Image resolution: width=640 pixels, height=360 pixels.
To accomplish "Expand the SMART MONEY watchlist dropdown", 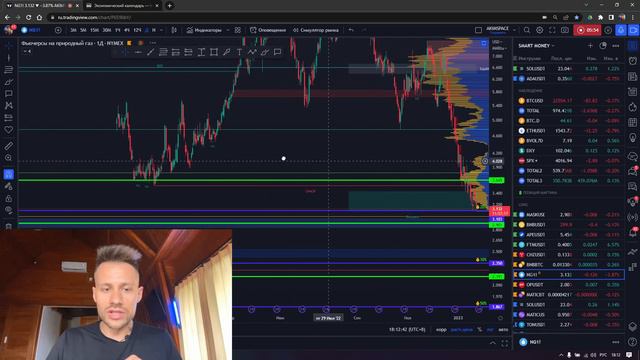I will coord(537,46).
